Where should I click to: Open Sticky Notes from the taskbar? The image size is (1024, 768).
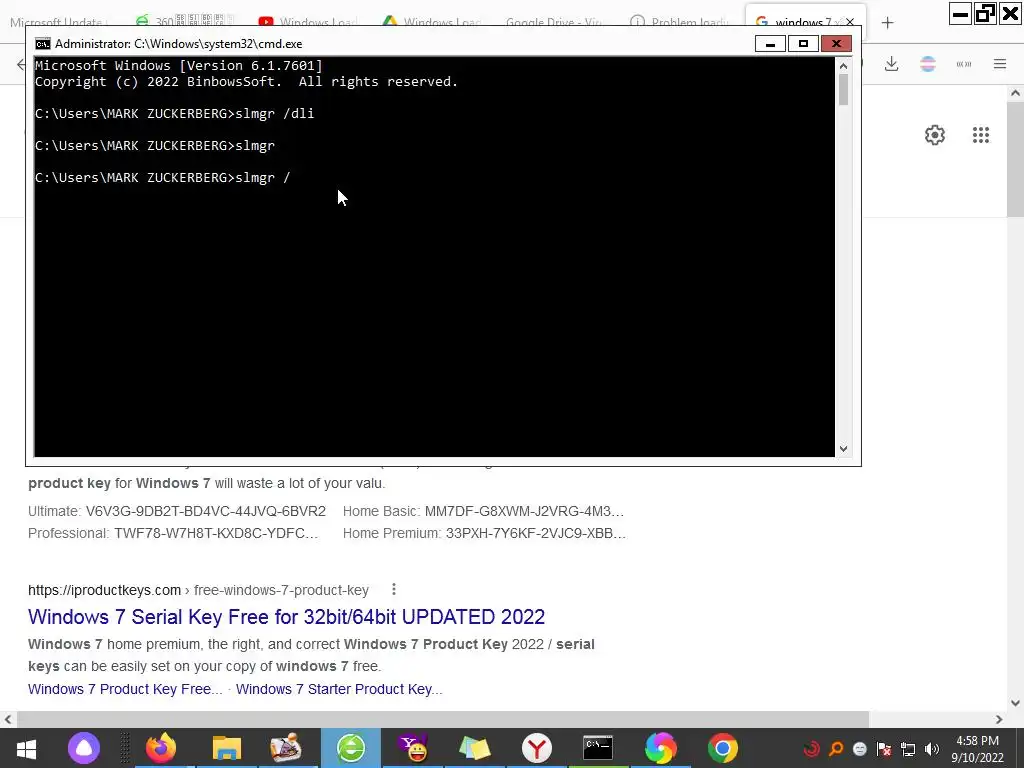474,748
